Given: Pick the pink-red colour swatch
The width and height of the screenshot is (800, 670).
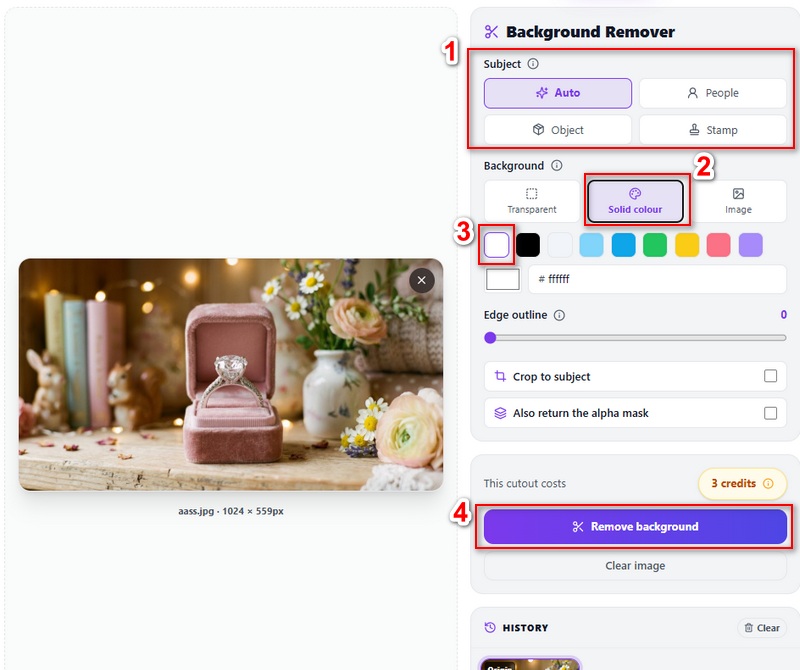Looking at the screenshot, I should click(718, 245).
